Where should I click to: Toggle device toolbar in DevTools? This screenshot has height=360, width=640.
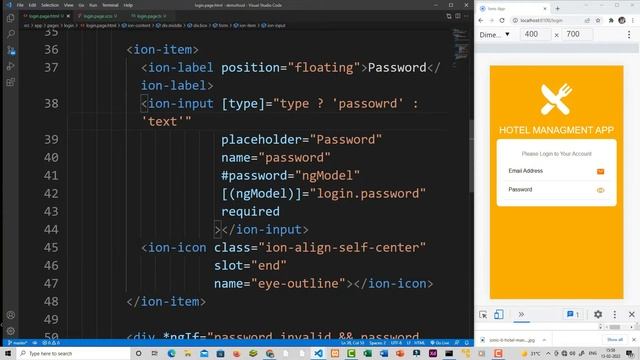(x=498, y=314)
